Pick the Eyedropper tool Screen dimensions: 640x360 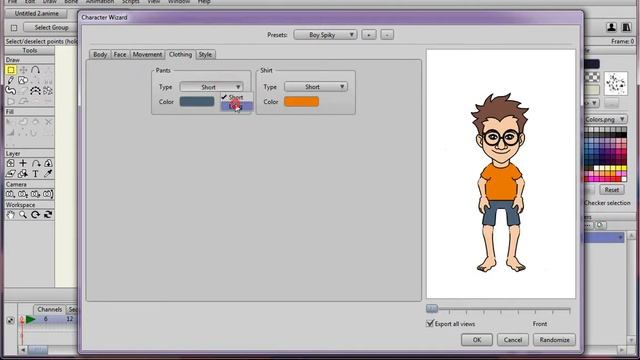48,173
